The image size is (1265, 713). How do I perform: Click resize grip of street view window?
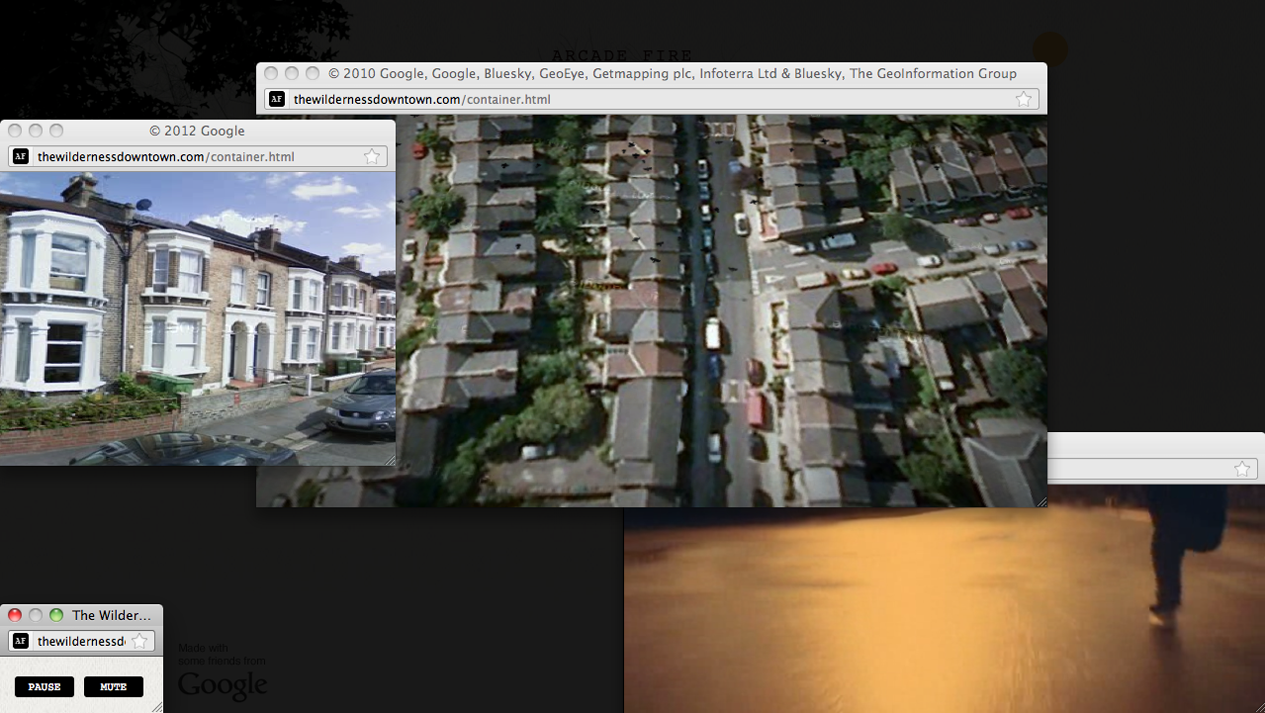[389, 459]
